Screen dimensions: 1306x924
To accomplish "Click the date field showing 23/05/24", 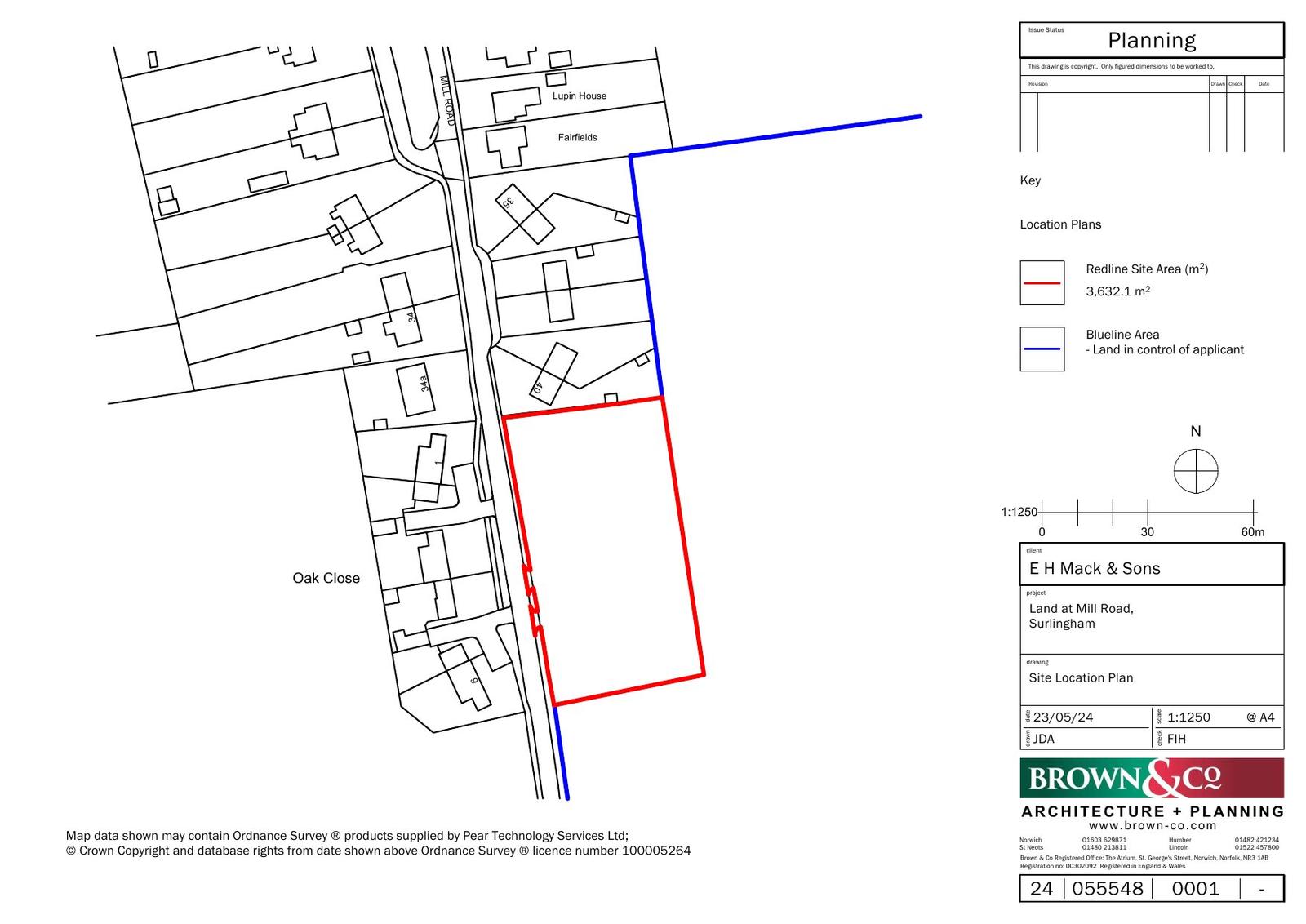I will 1063,717.
